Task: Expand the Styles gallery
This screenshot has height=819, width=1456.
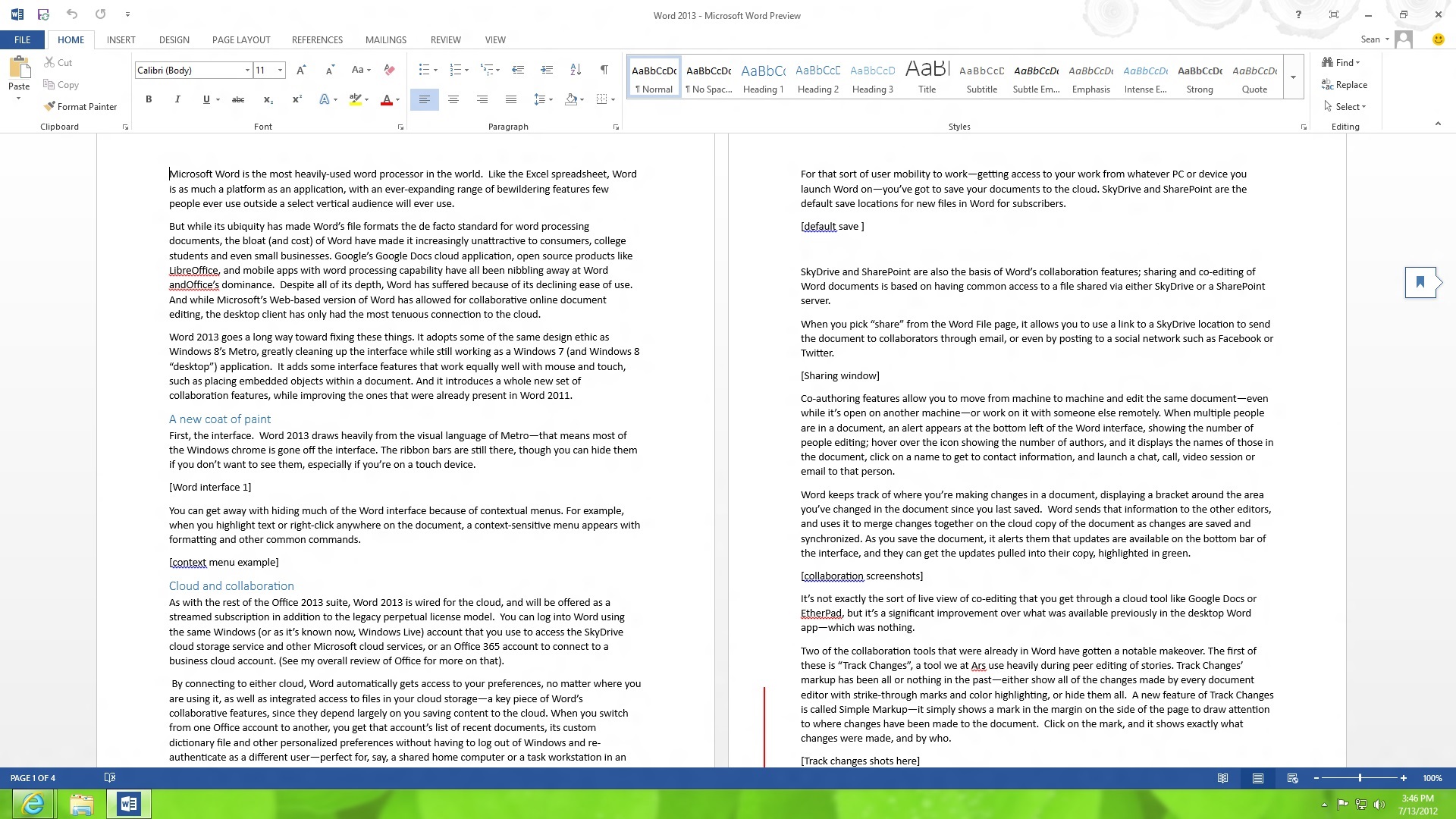Action: [x=1293, y=77]
